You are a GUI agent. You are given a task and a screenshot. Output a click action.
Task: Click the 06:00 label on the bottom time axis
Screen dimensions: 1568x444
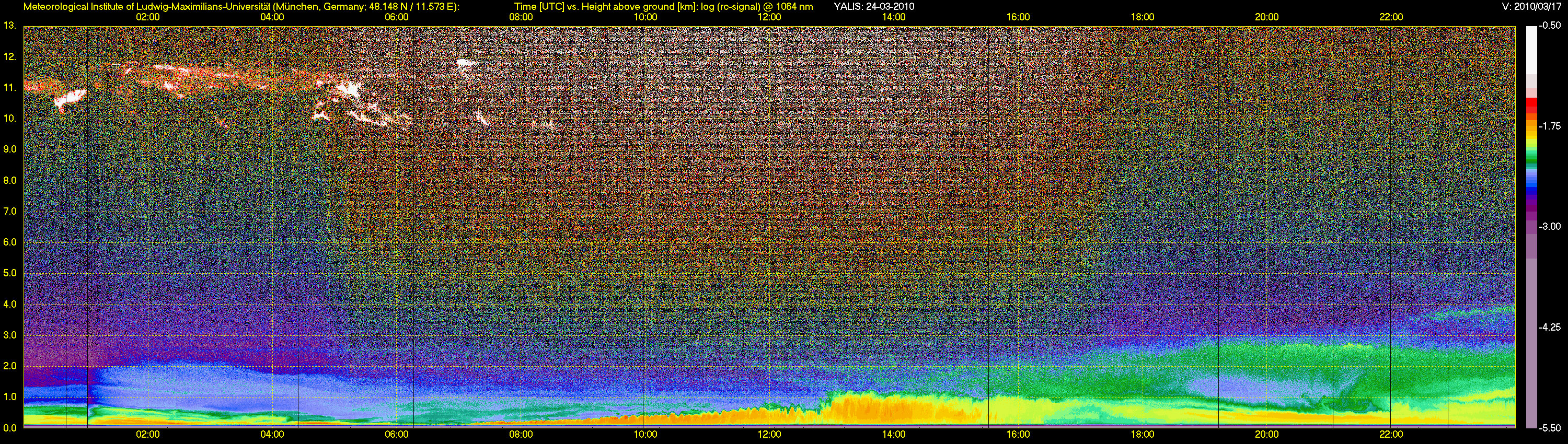(396, 434)
